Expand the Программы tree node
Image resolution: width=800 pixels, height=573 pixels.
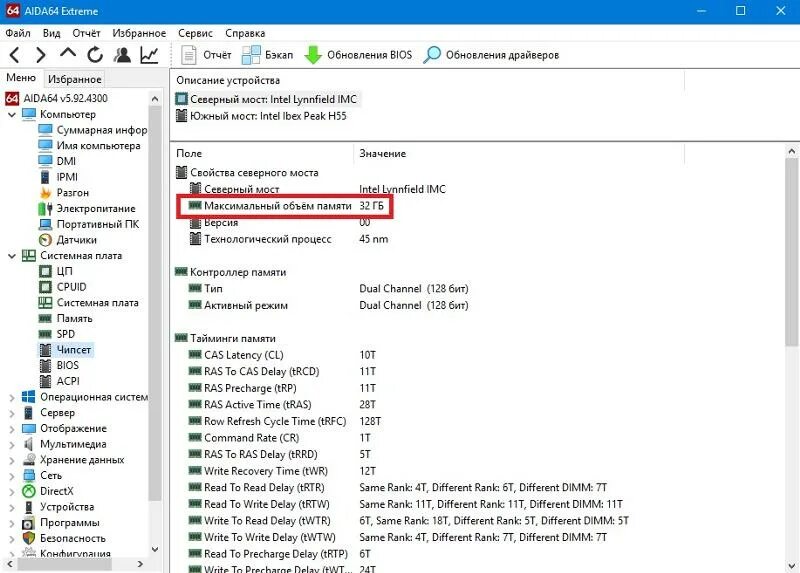click(x=12, y=523)
